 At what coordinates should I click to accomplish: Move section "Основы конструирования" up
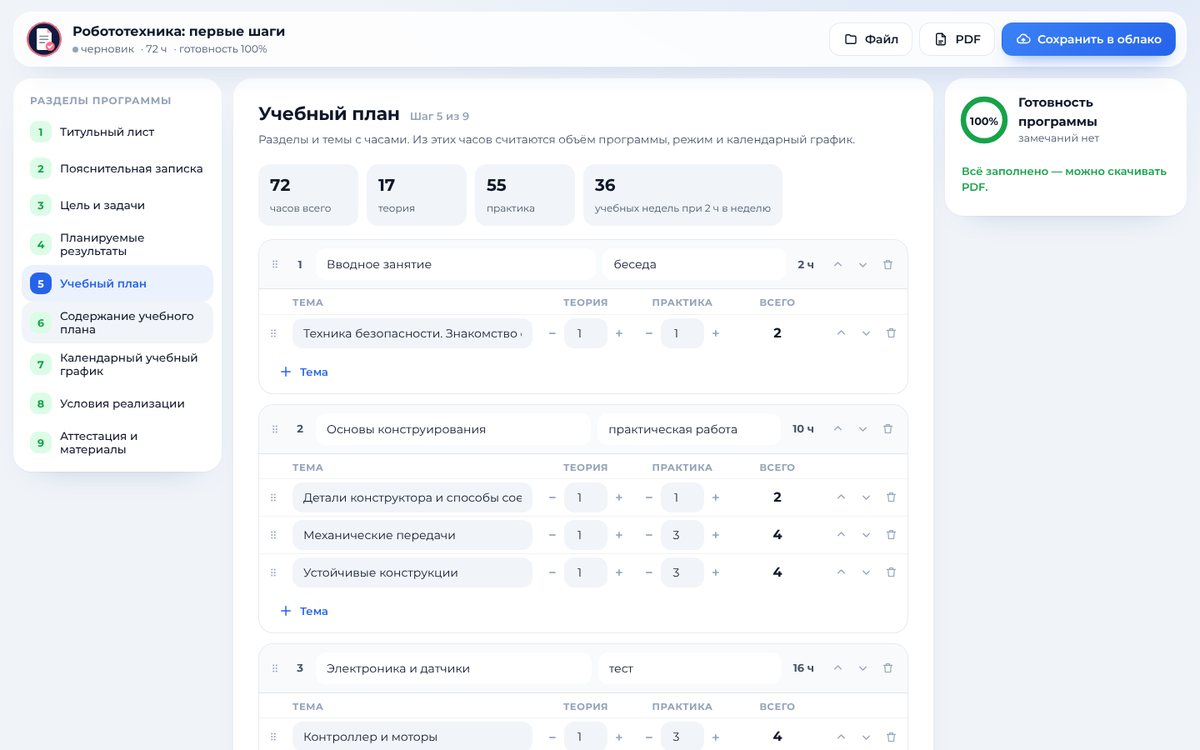point(838,429)
